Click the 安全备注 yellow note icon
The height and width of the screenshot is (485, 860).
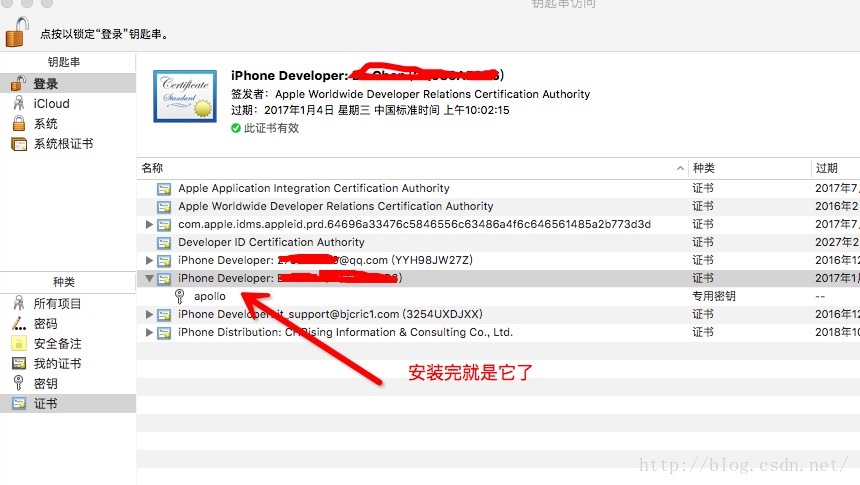click(19, 343)
